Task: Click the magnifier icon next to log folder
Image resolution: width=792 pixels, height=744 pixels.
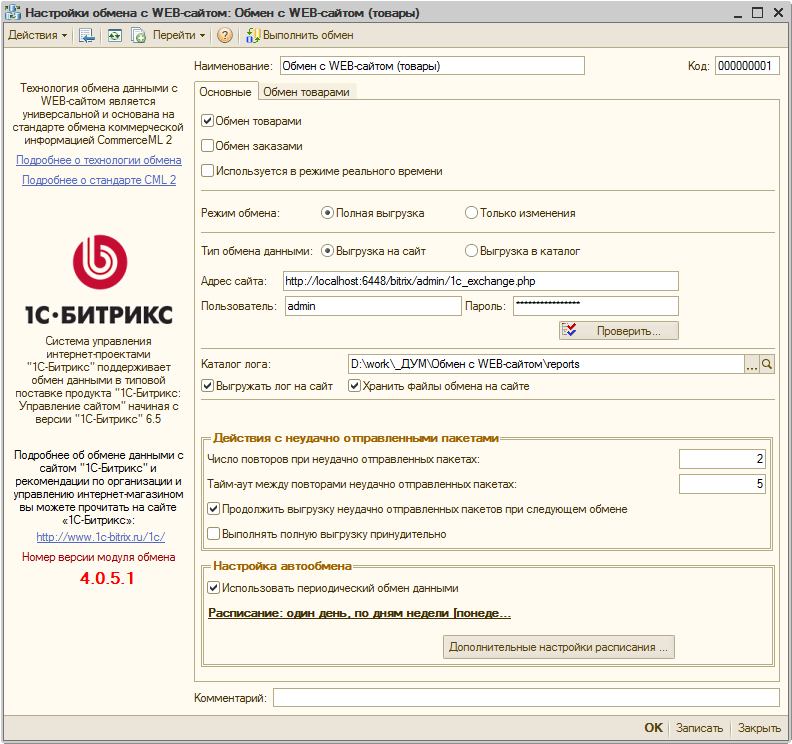Action: (x=767, y=364)
